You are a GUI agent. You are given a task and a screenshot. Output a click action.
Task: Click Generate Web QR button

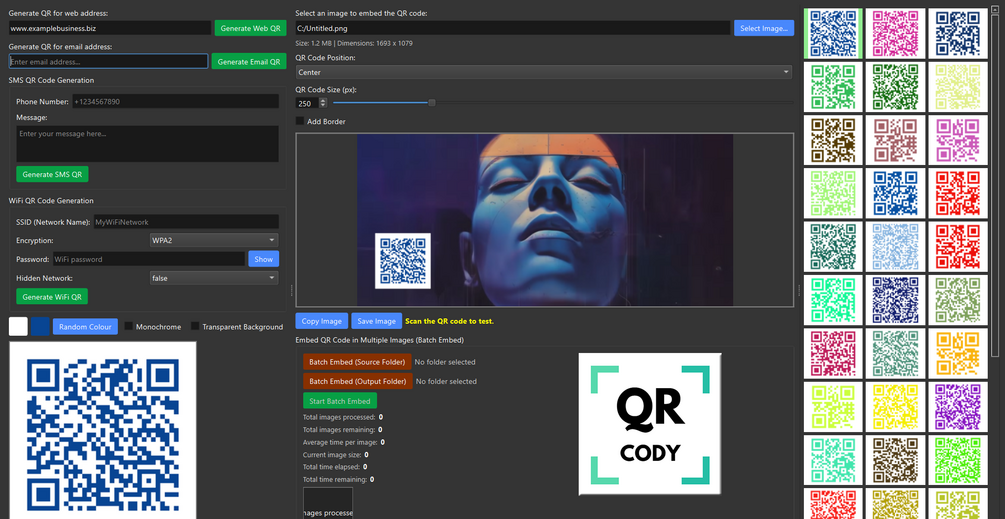coord(251,28)
